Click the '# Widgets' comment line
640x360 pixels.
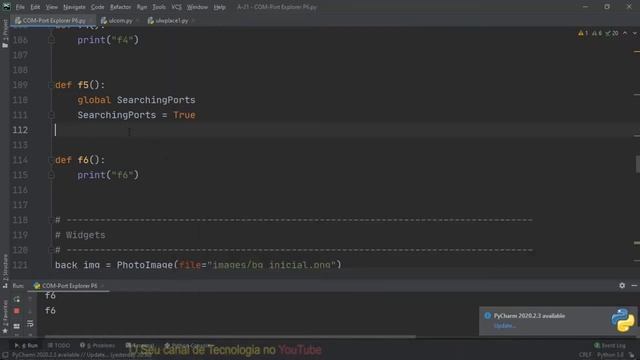tap(80, 235)
